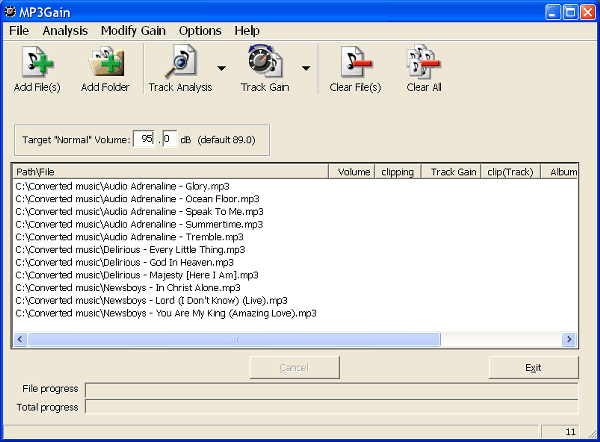Run Track Analysis from the toolbar
The width and height of the screenshot is (600, 442).
pyautogui.click(x=180, y=69)
